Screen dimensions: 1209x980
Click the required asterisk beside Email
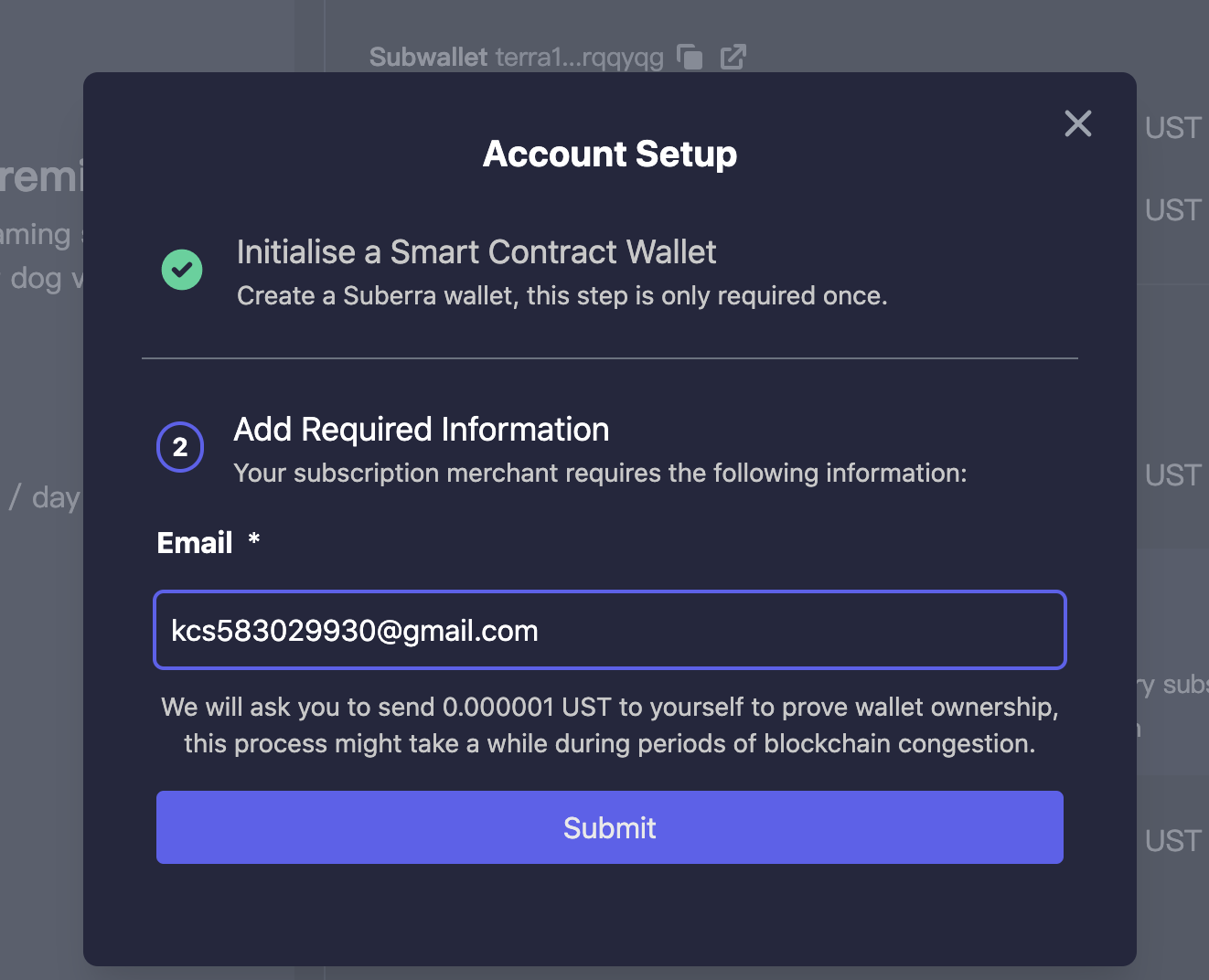(x=254, y=540)
